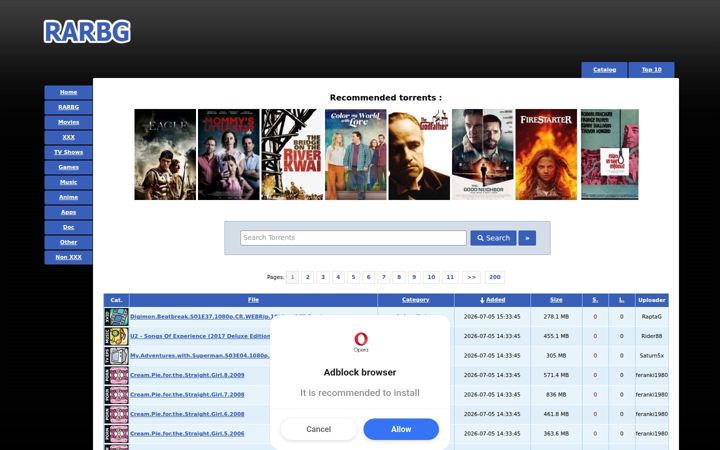Open XXX category in sidebar
Image resolution: width=720 pixels, height=450 pixels.
click(68, 137)
